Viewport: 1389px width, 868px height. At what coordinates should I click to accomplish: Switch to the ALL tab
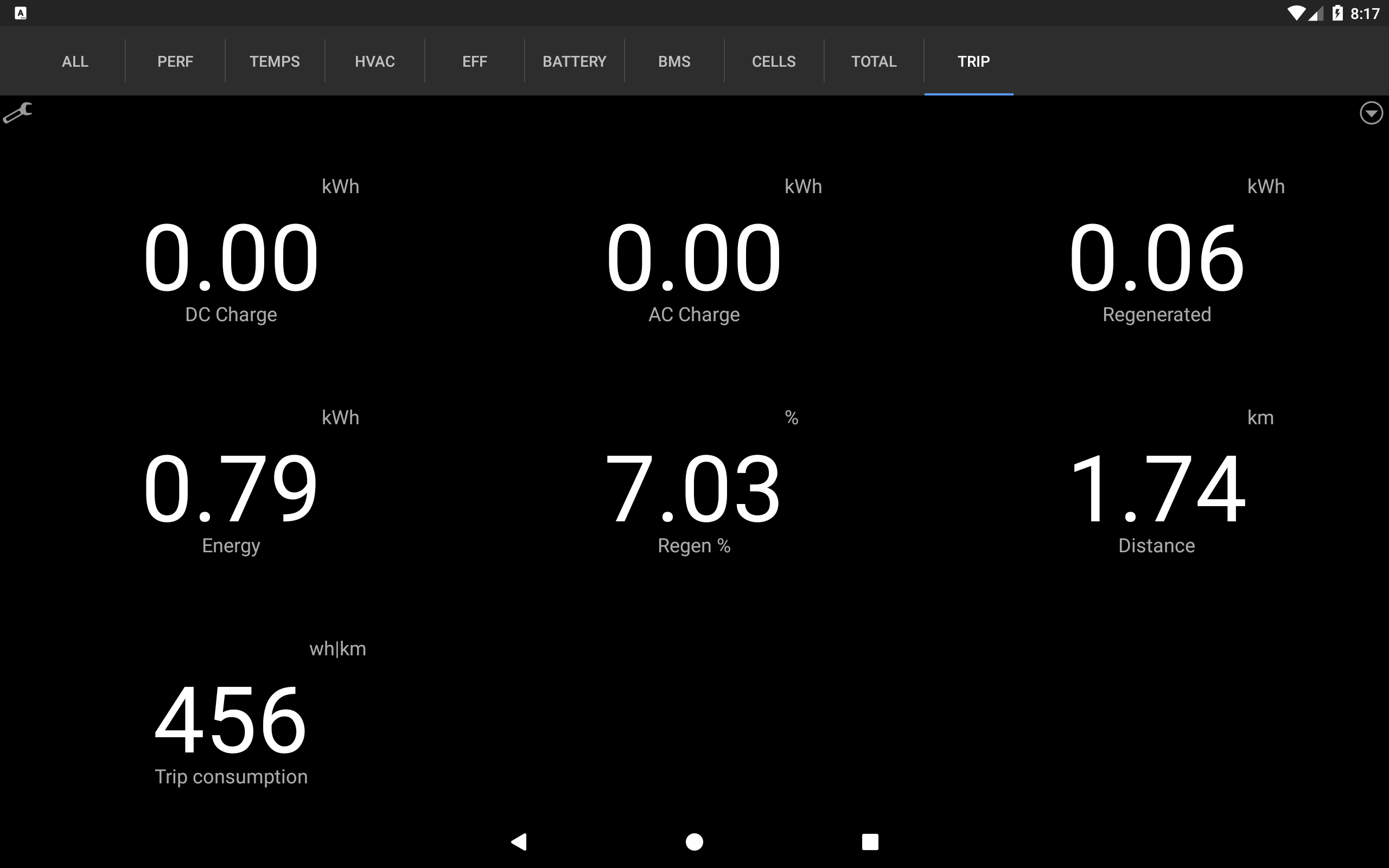click(75, 61)
